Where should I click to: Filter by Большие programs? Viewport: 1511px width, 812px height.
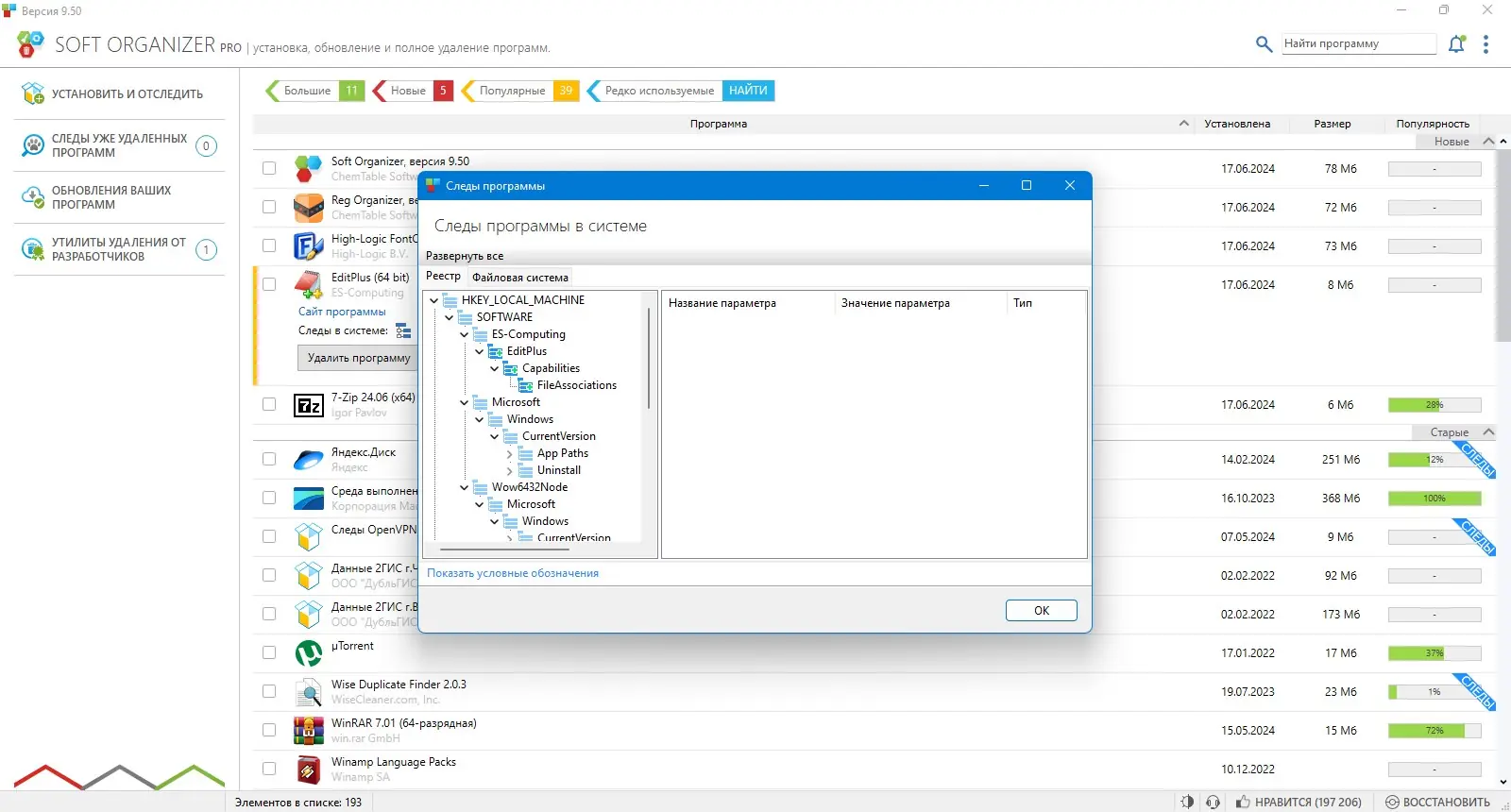pyautogui.click(x=314, y=91)
